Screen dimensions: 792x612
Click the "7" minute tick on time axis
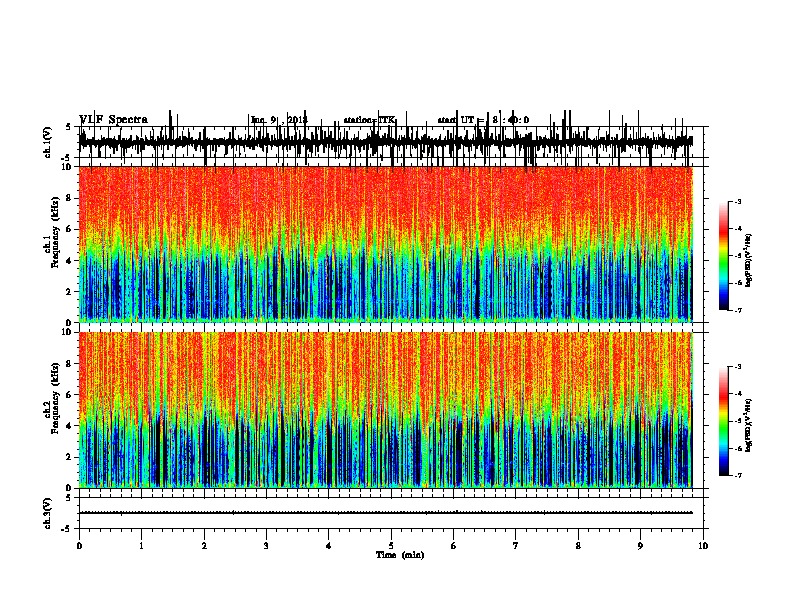coord(516,546)
